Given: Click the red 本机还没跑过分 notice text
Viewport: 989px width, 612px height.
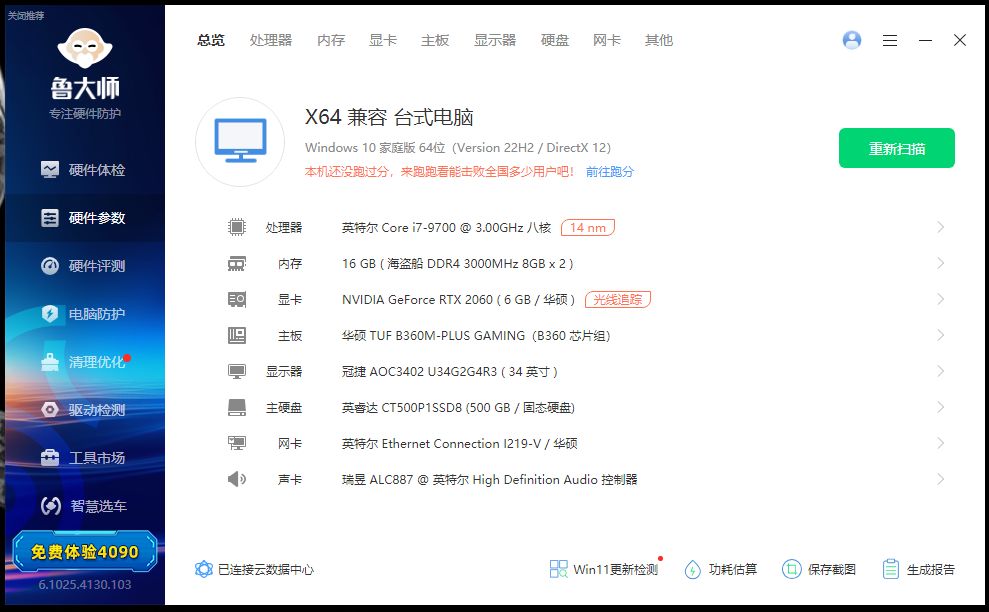Looking at the screenshot, I should [x=440, y=172].
